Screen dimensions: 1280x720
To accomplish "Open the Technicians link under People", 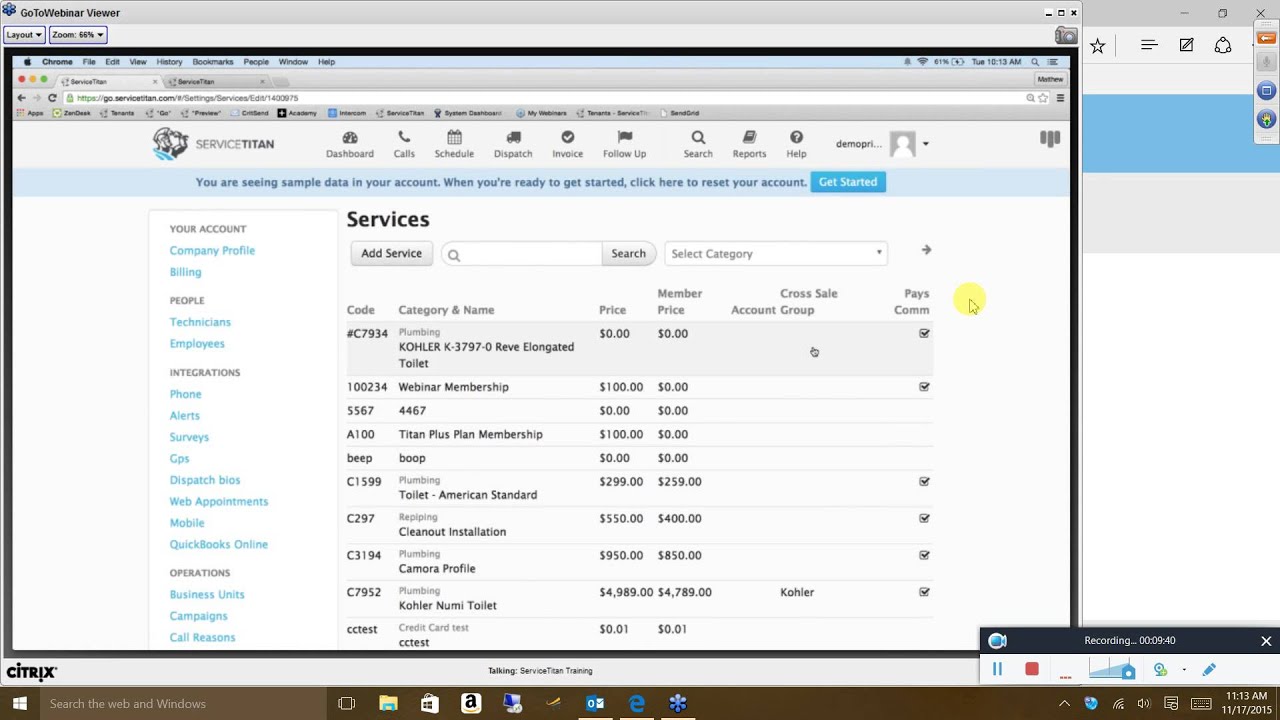I will (200, 322).
